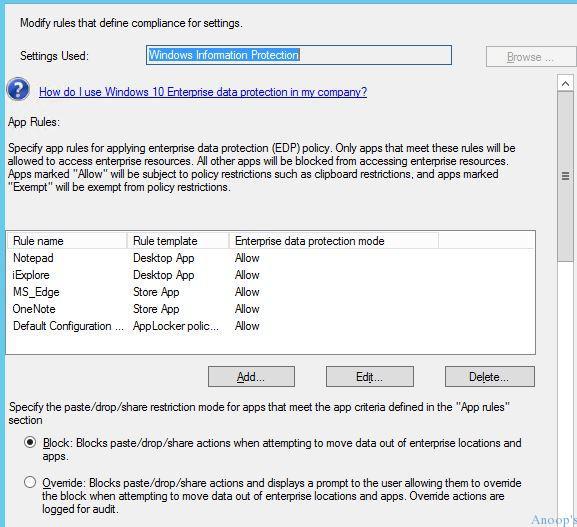Click Enterprise data protection mode column header
Image resolution: width=577 pixels, height=527 pixels.
(x=334, y=241)
